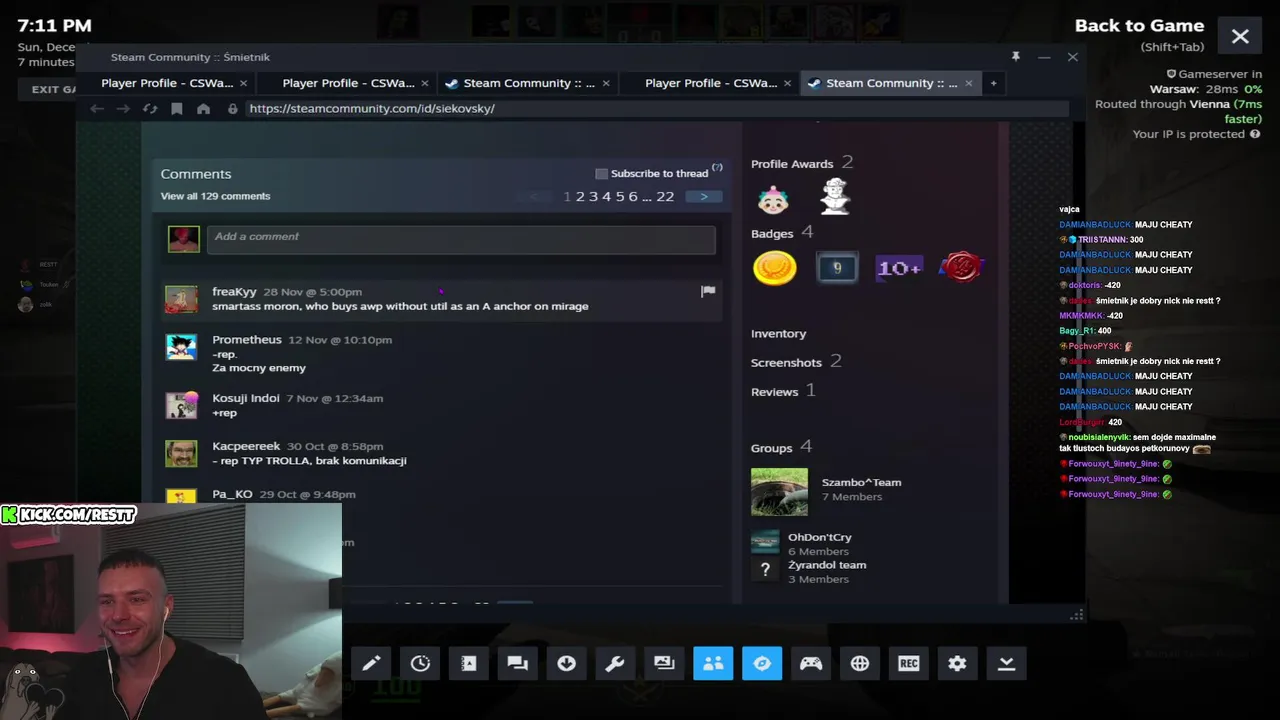Open the Badges section link
The image size is (1280, 720).
coord(772,234)
